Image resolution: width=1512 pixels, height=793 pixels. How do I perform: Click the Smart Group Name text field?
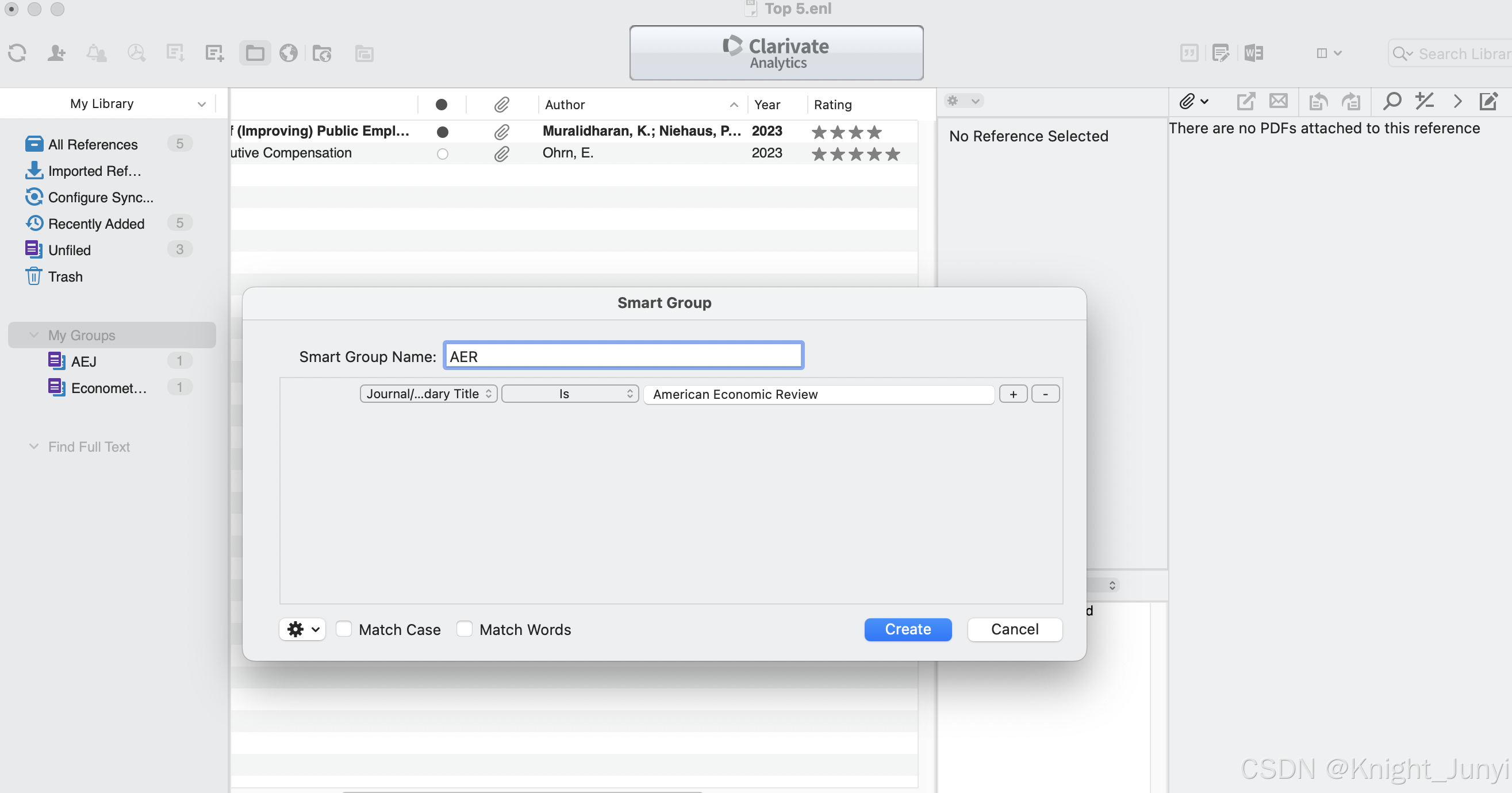coord(623,356)
